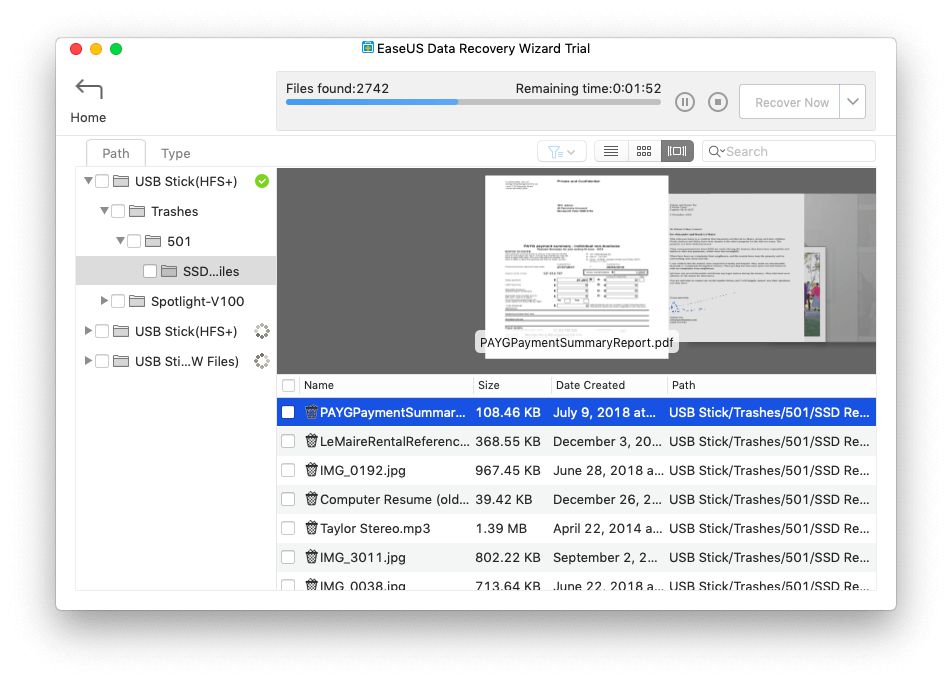Image resolution: width=952 pixels, height=684 pixels.
Task: Select folder icon of expanded USB Stick(HFS+)
Action: click(x=121, y=181)
